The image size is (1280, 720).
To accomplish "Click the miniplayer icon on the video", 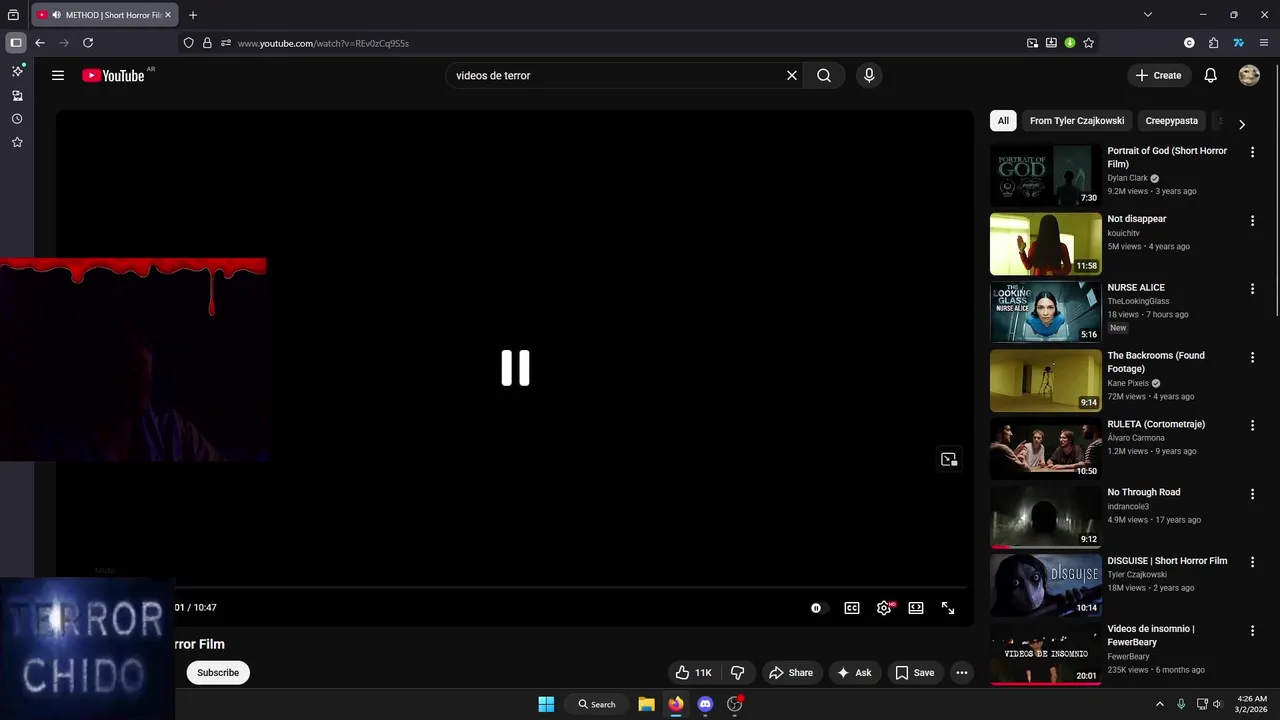I will point(949,459).
